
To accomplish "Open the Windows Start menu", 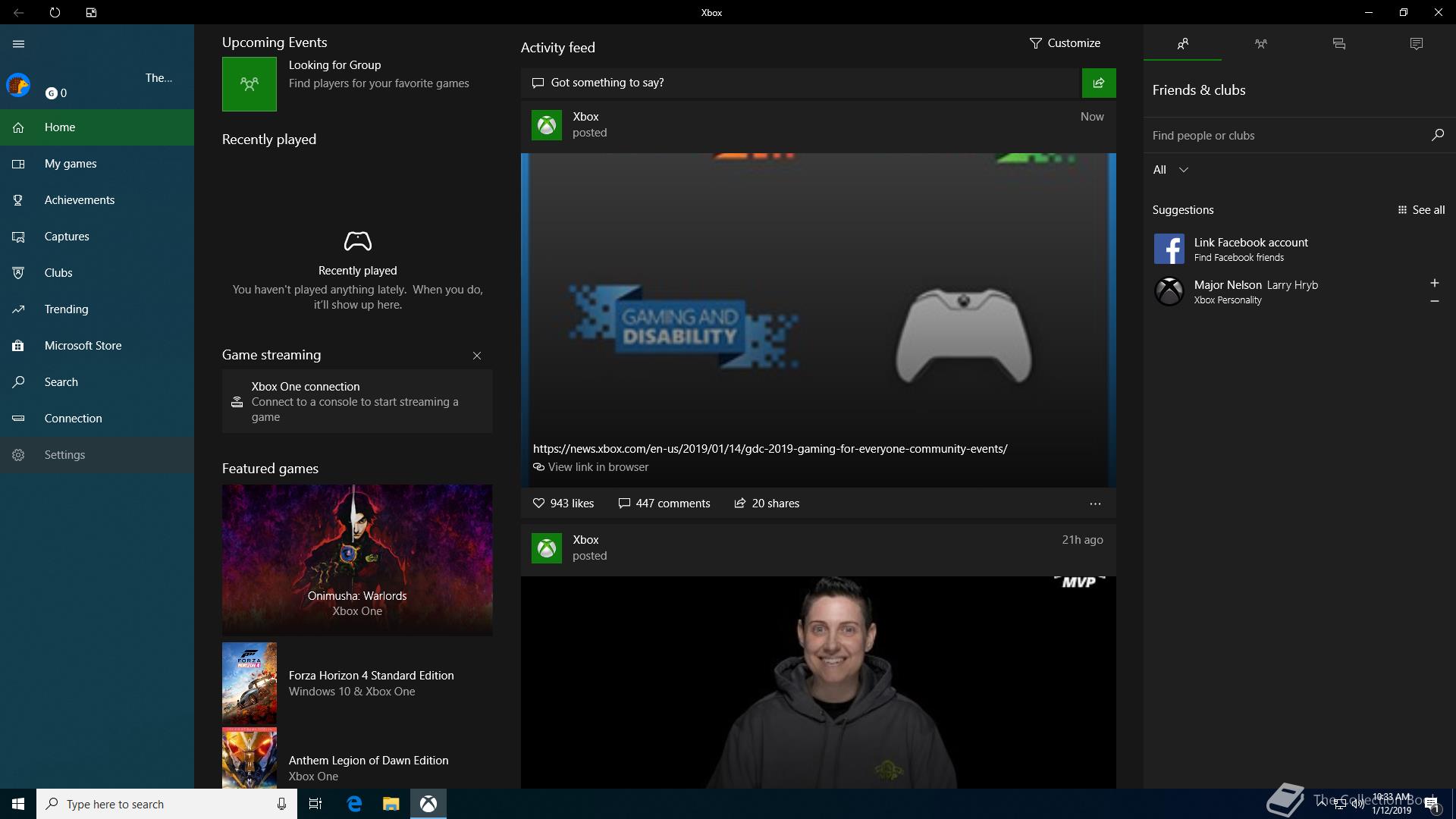I will [x=18, y=804].
